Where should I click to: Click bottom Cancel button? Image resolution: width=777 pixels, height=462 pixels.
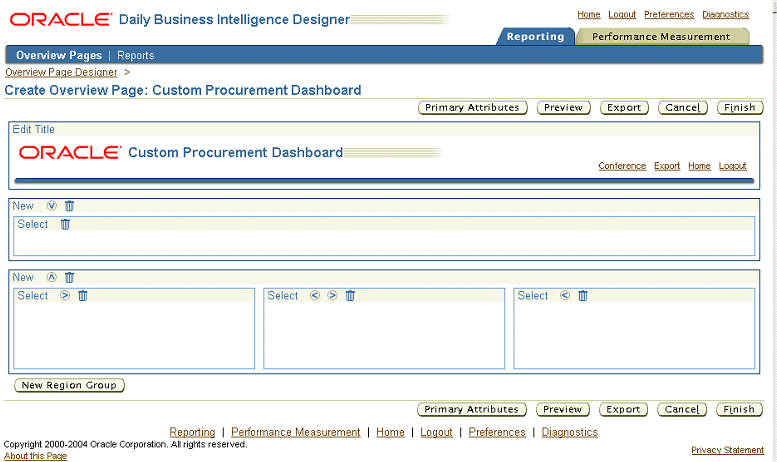pos(682,409)
